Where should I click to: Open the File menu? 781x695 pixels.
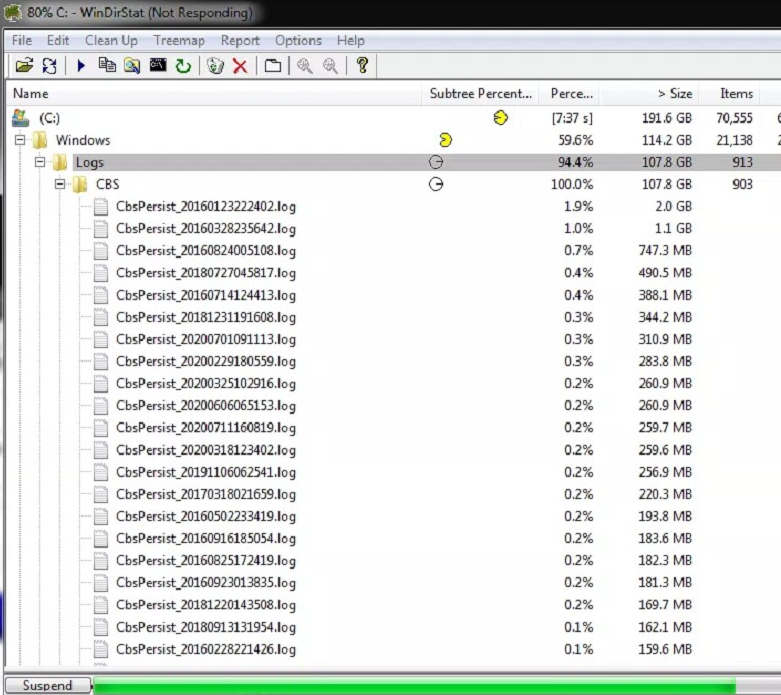tap(22, 40)
